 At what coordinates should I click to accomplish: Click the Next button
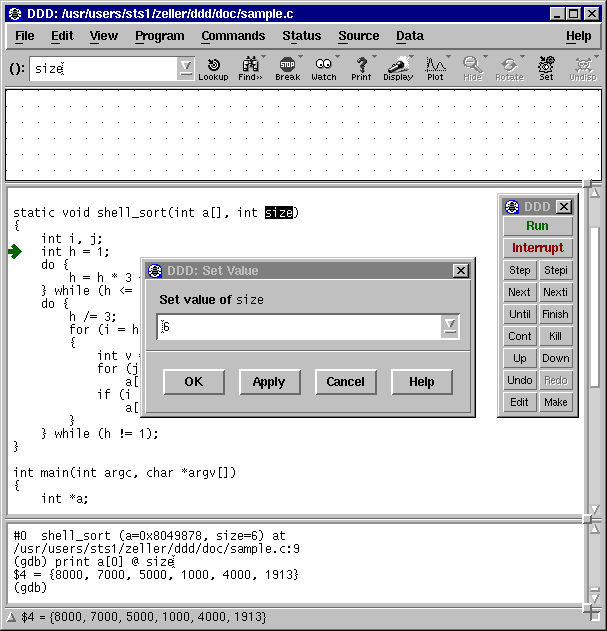(520, 292)
